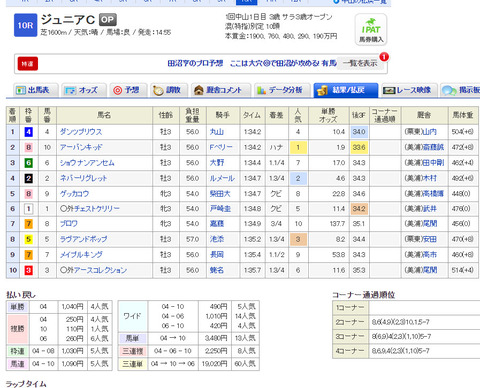Open the データ分析 bar chart tab

click(282, 90)
